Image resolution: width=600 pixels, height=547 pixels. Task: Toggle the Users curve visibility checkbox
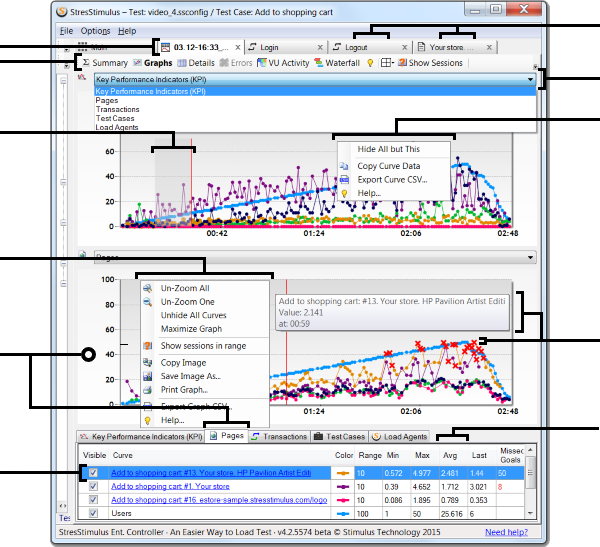coord(93,513)
